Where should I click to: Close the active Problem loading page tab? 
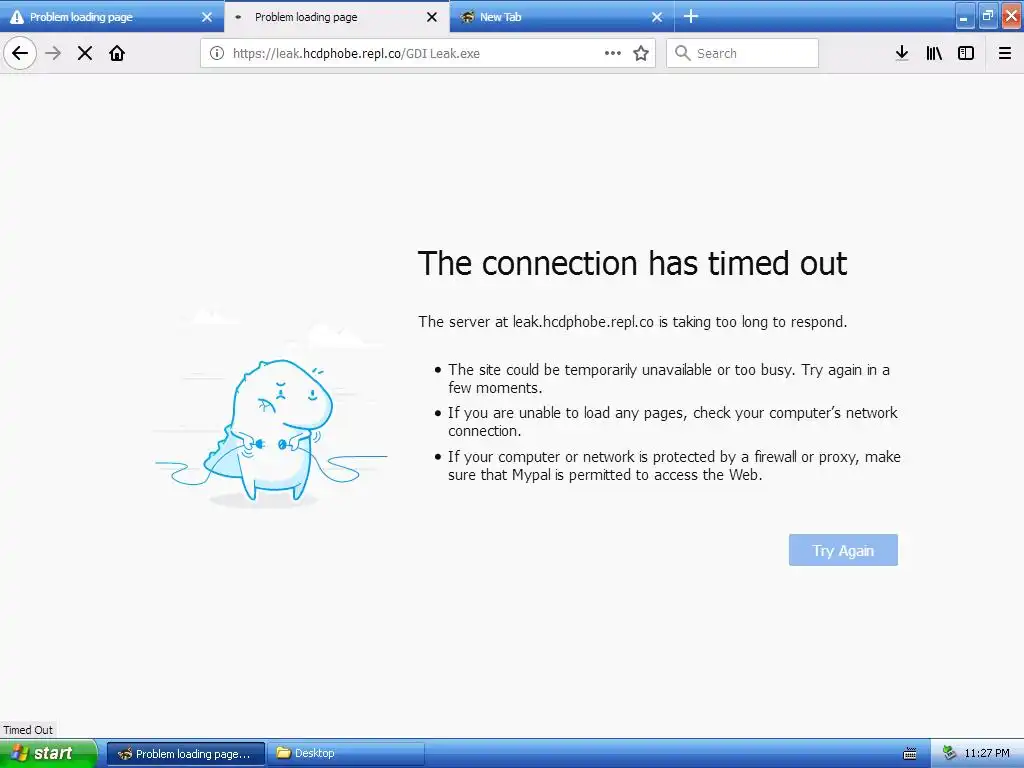tap(432, 17)
